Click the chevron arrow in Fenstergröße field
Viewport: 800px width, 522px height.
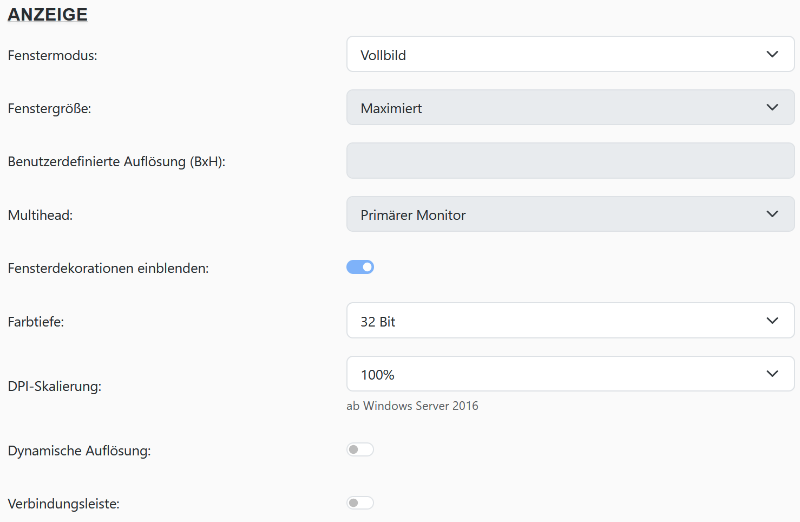(772, 108)
